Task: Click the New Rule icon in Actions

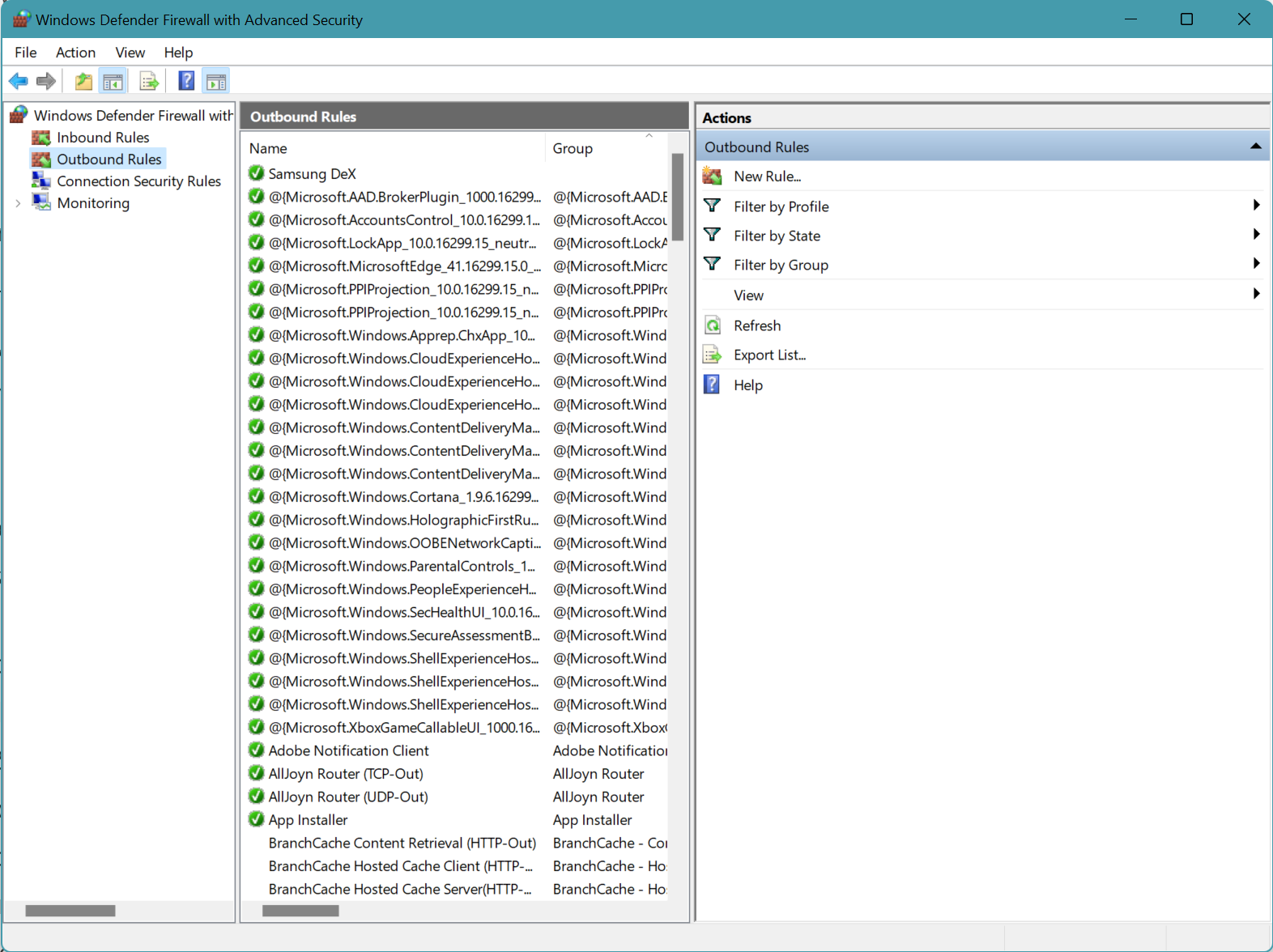Action: 713,176
